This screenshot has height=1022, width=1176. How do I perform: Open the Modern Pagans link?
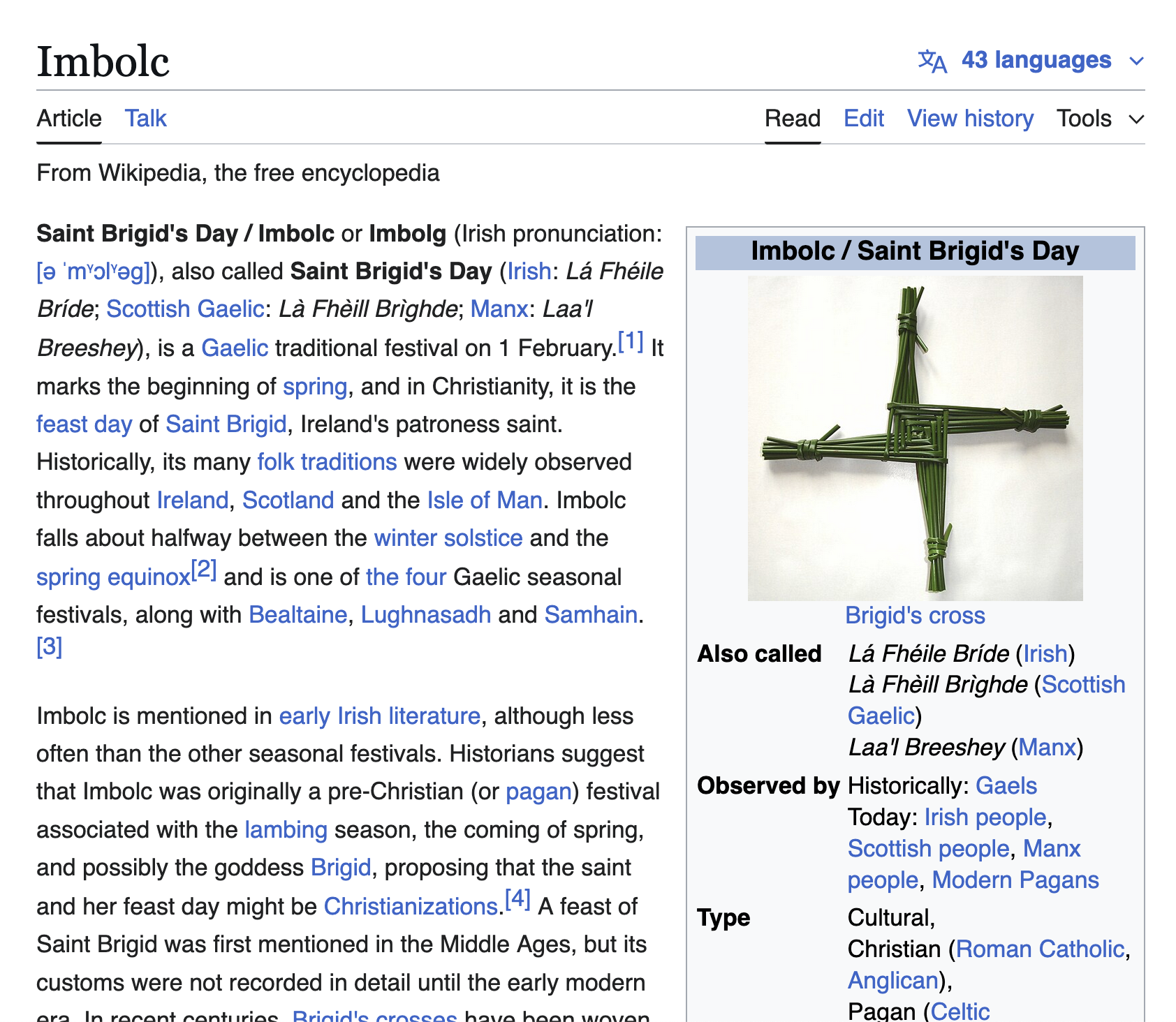pos(1016,880)
